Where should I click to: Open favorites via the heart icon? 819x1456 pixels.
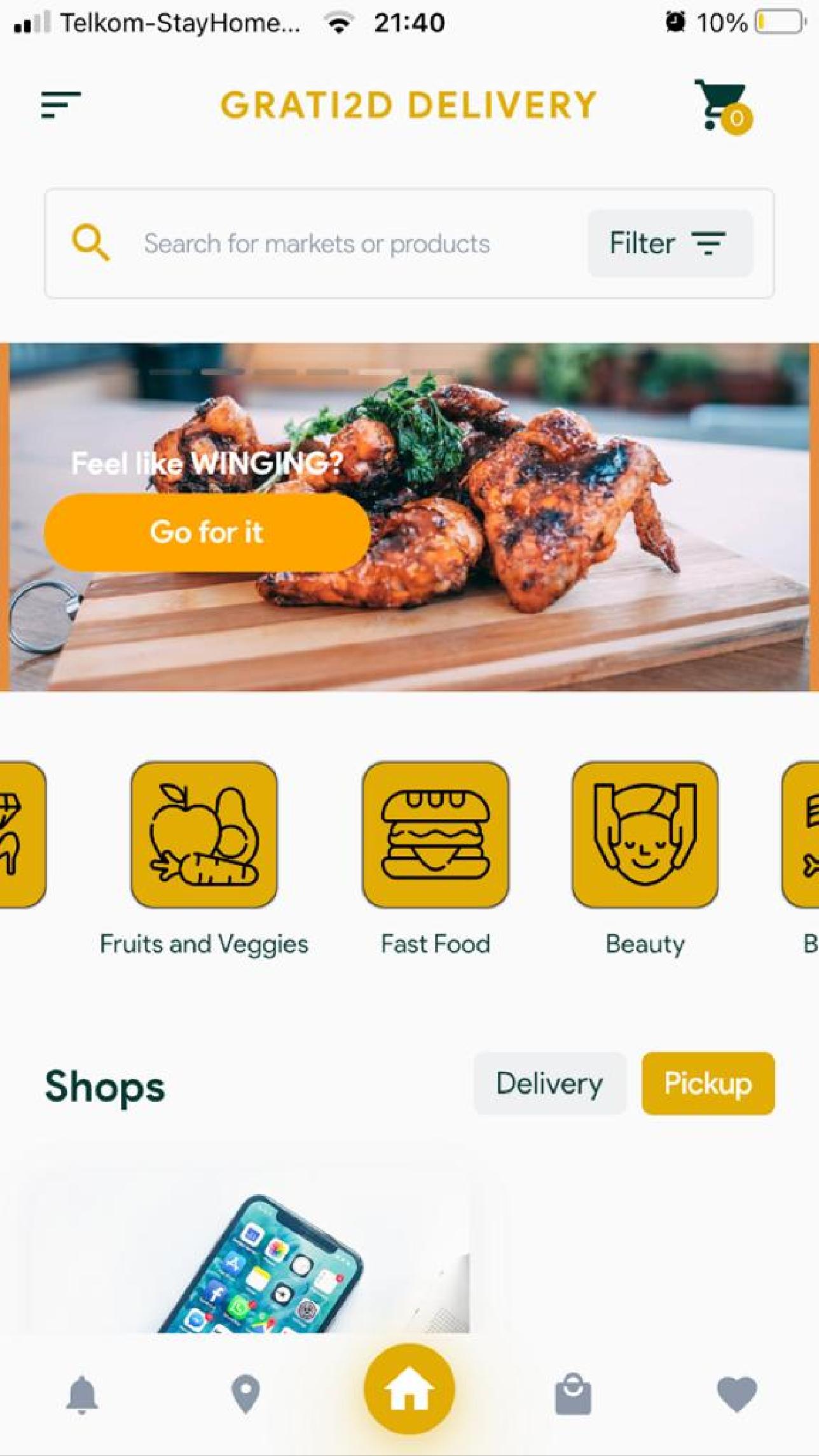click(736, 1394)
